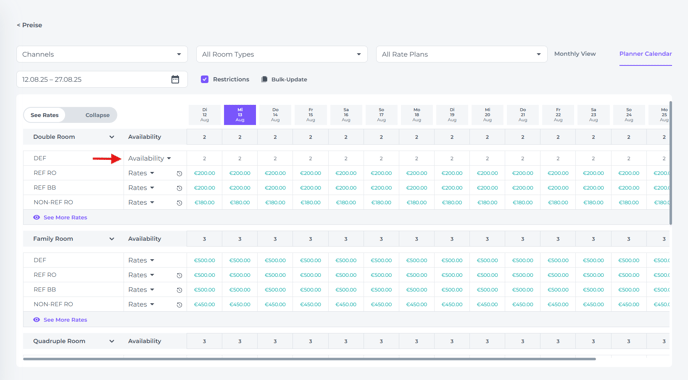Select the So 17 Aug column header

pos(381,115)
